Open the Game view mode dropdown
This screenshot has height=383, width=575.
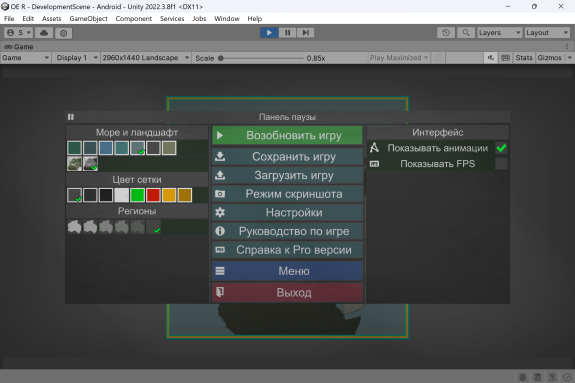coord(25,58)
